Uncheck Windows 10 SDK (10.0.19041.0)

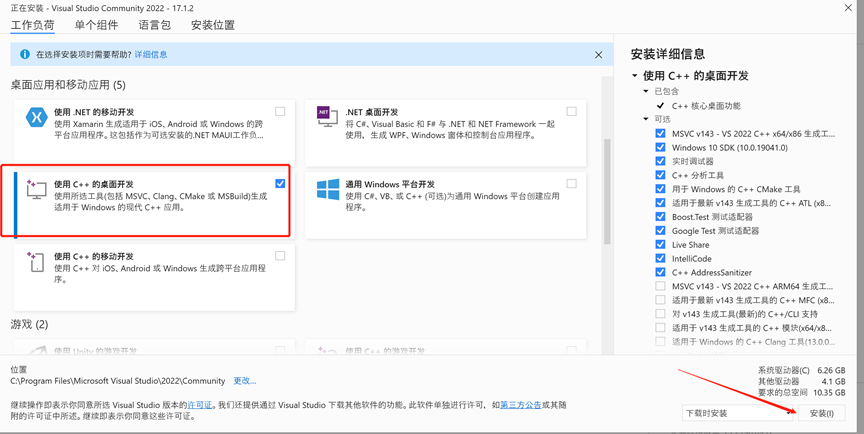tap(660, 147)
